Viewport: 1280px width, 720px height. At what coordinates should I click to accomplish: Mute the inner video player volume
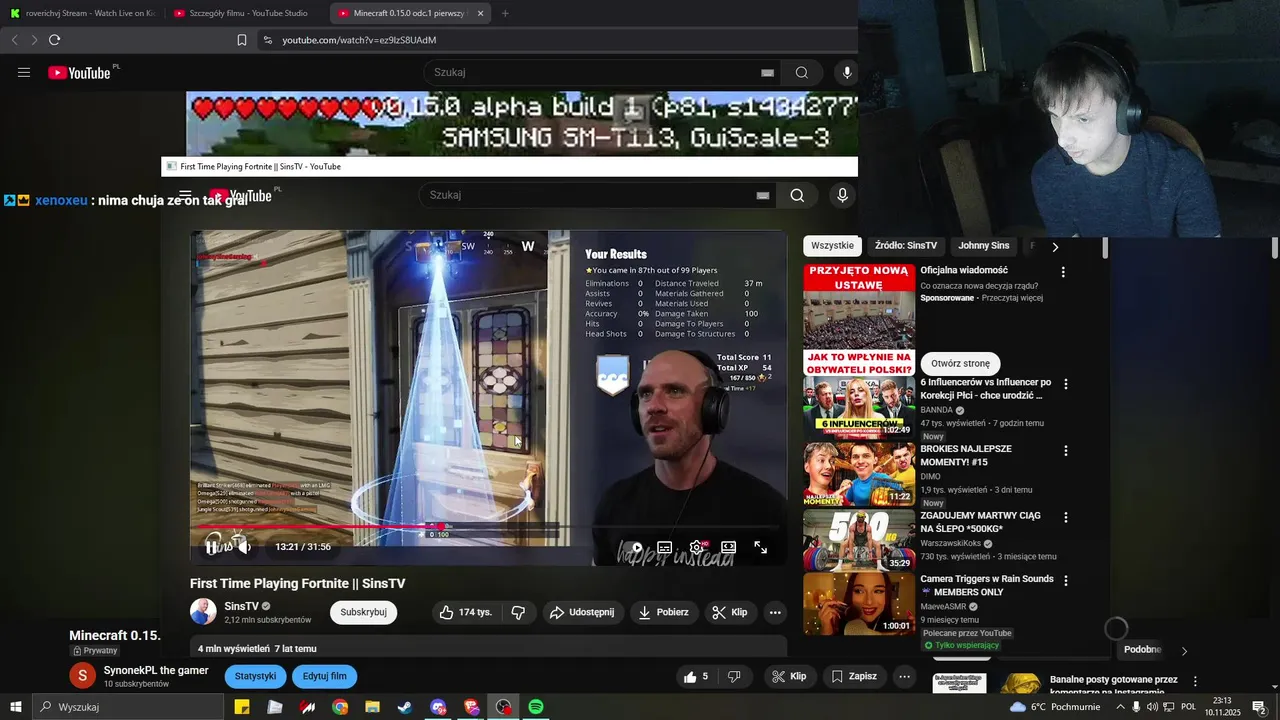point(243,547)
